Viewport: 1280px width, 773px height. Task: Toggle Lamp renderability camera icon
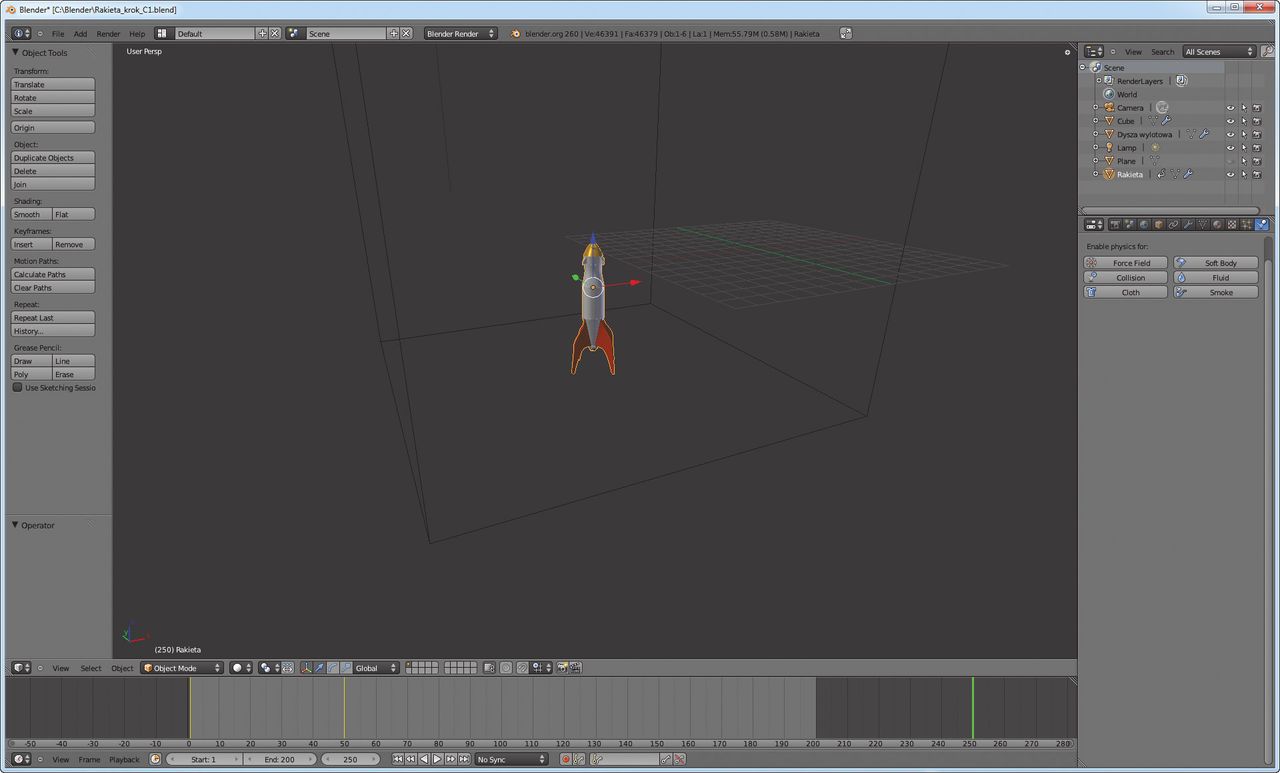(1257, 147)
